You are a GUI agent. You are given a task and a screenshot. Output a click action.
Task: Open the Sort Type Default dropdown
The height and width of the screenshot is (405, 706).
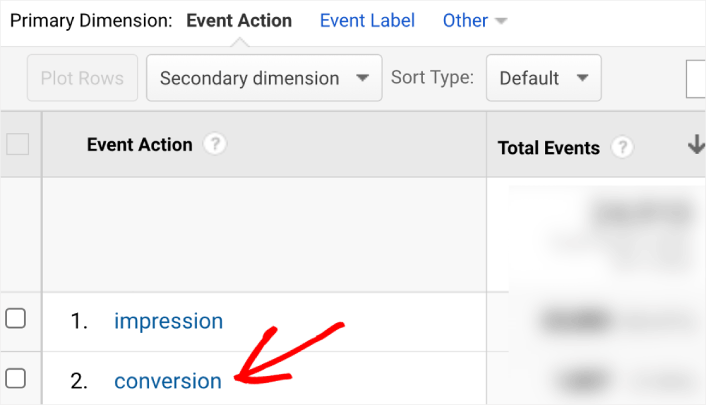coord(543,78)
